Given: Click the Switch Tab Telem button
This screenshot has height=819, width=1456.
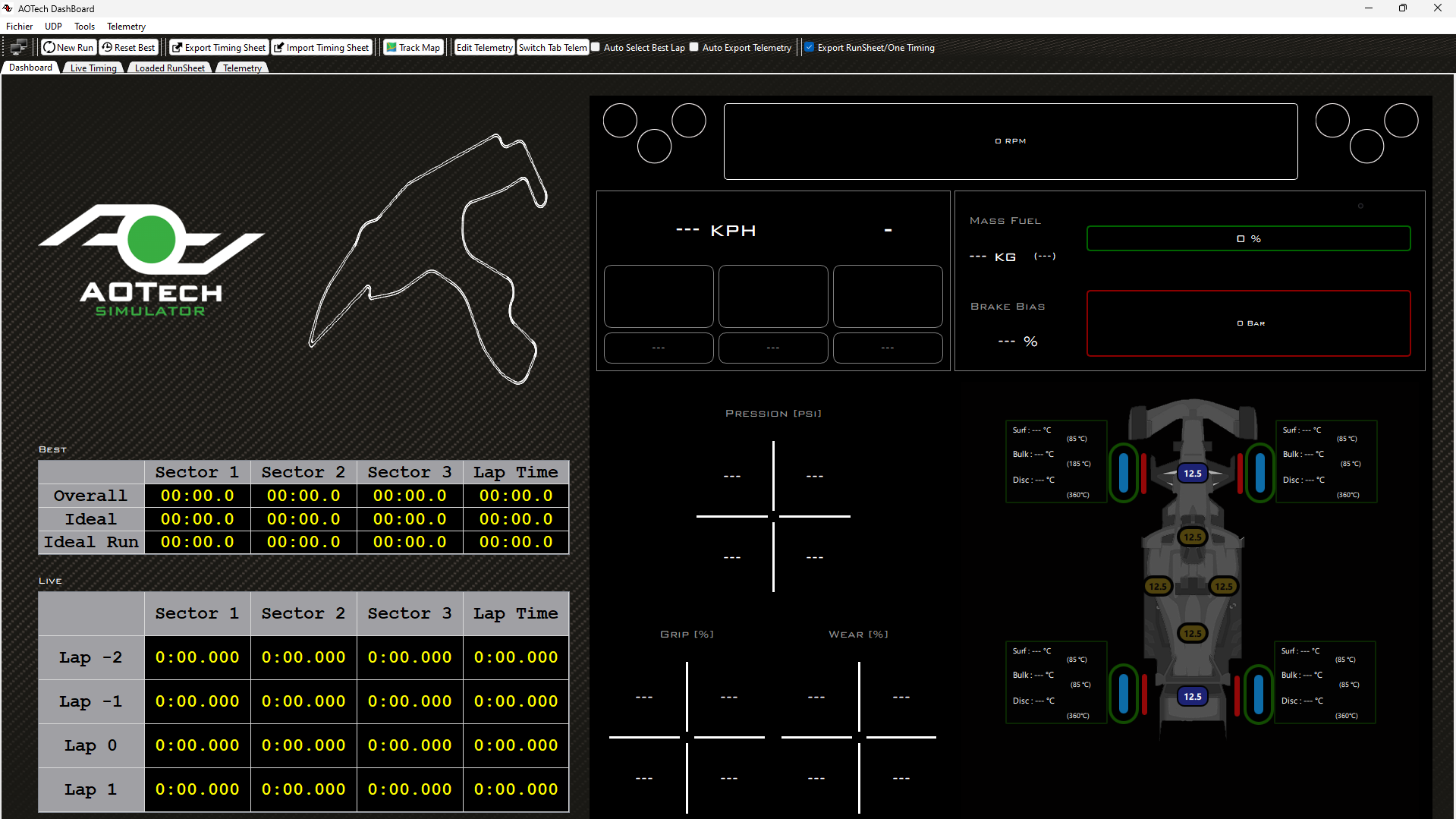Looking at the screenshot, I should click(x=552, y=47).
